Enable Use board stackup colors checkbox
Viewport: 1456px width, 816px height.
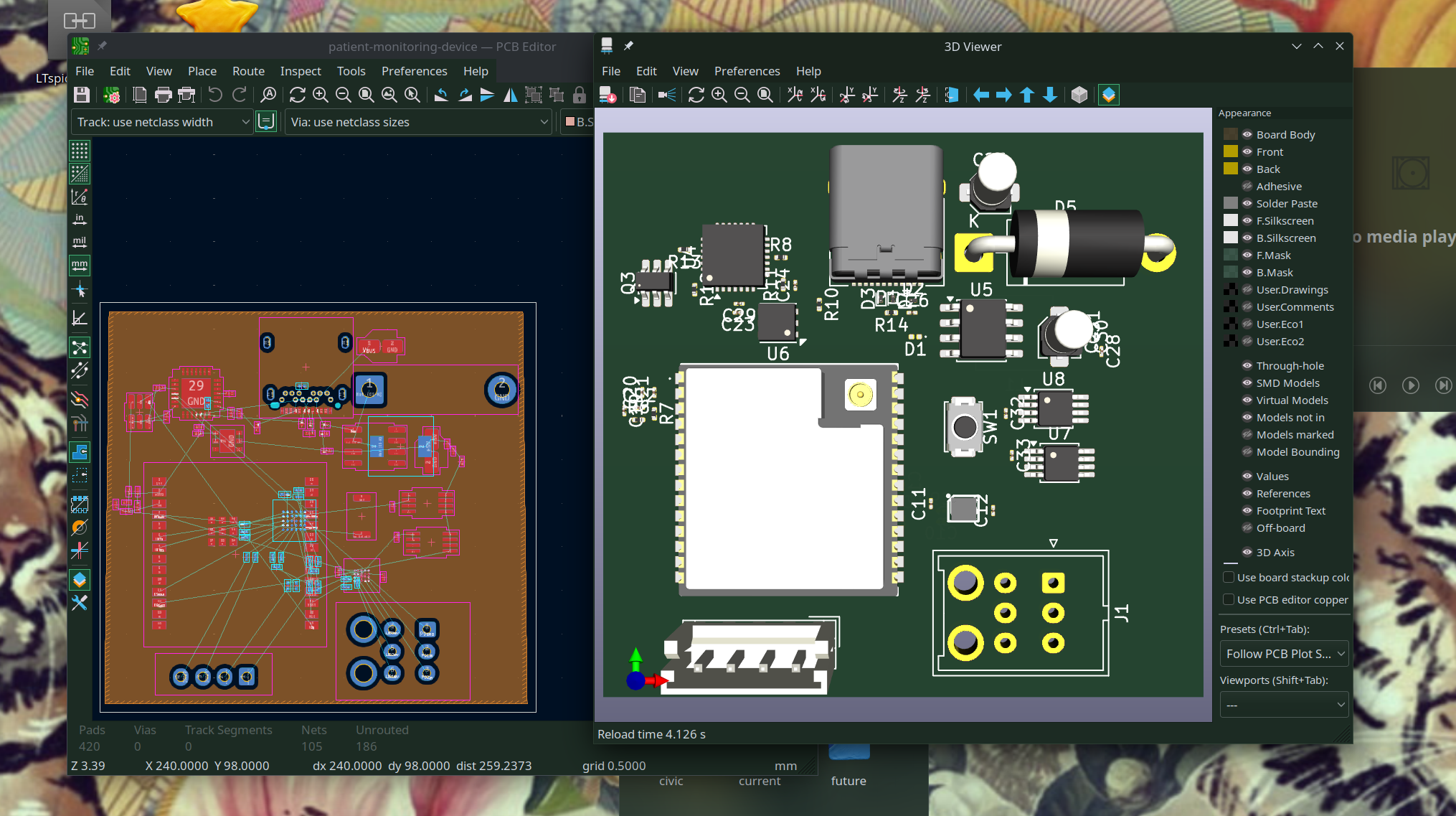[1229, 578]
